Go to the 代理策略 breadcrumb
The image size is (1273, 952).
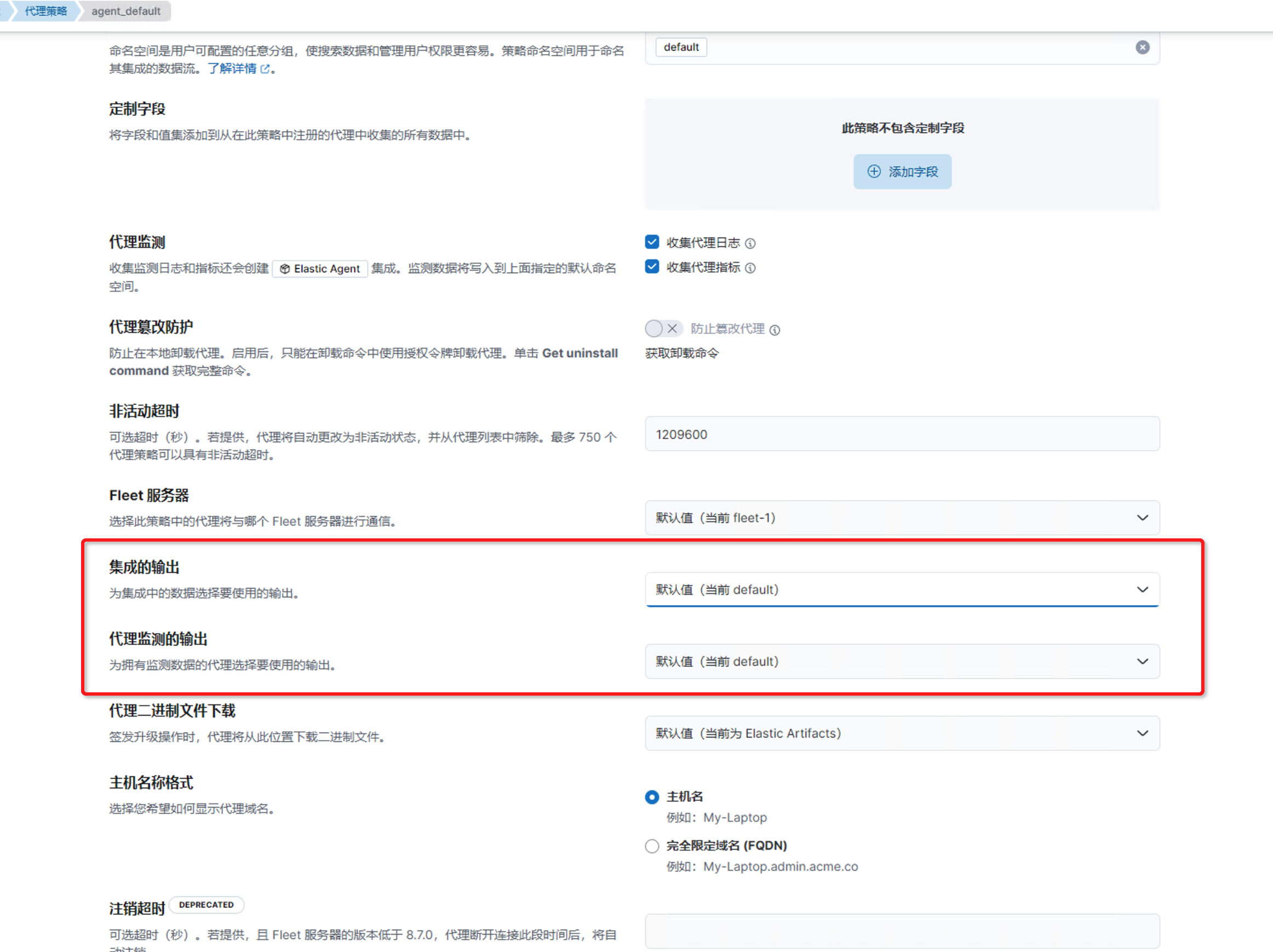click(x=45, y=11)
